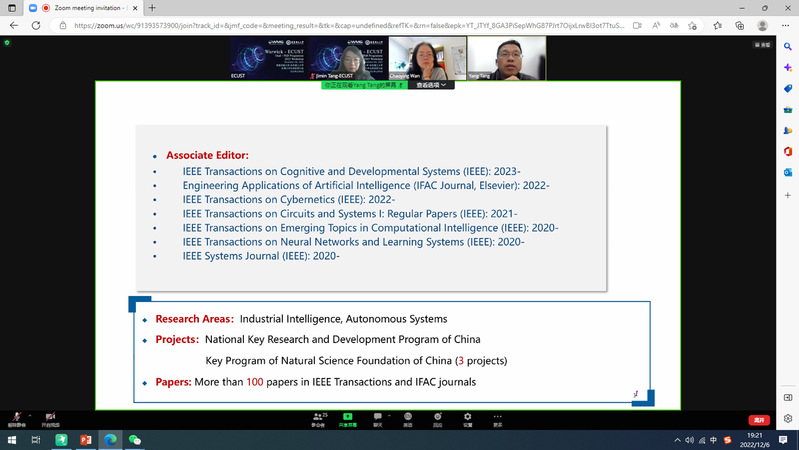
Task: Open Tools briefcase in Edge sidebar
Action: [x=788, y=110]
